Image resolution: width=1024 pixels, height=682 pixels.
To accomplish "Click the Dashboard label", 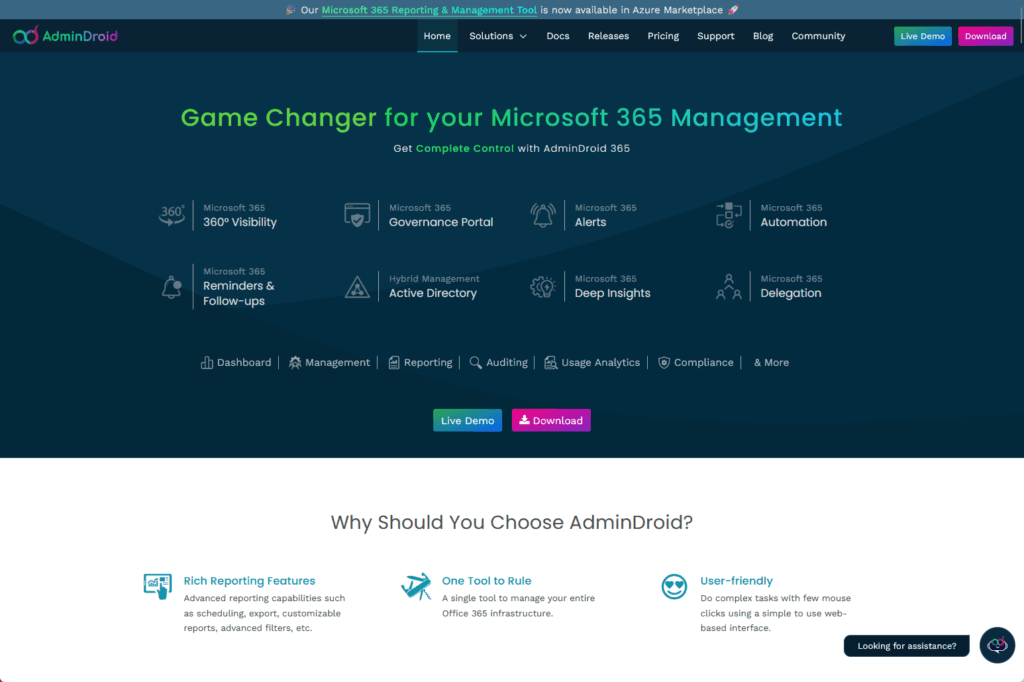I will pyautogui.click(x=244, y=363).
